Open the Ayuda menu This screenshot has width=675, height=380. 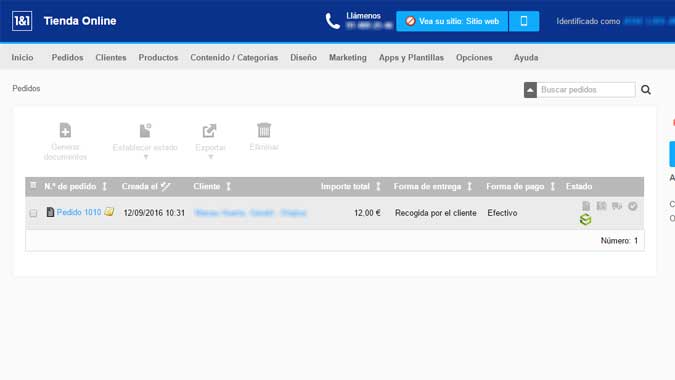pos(526,58)
